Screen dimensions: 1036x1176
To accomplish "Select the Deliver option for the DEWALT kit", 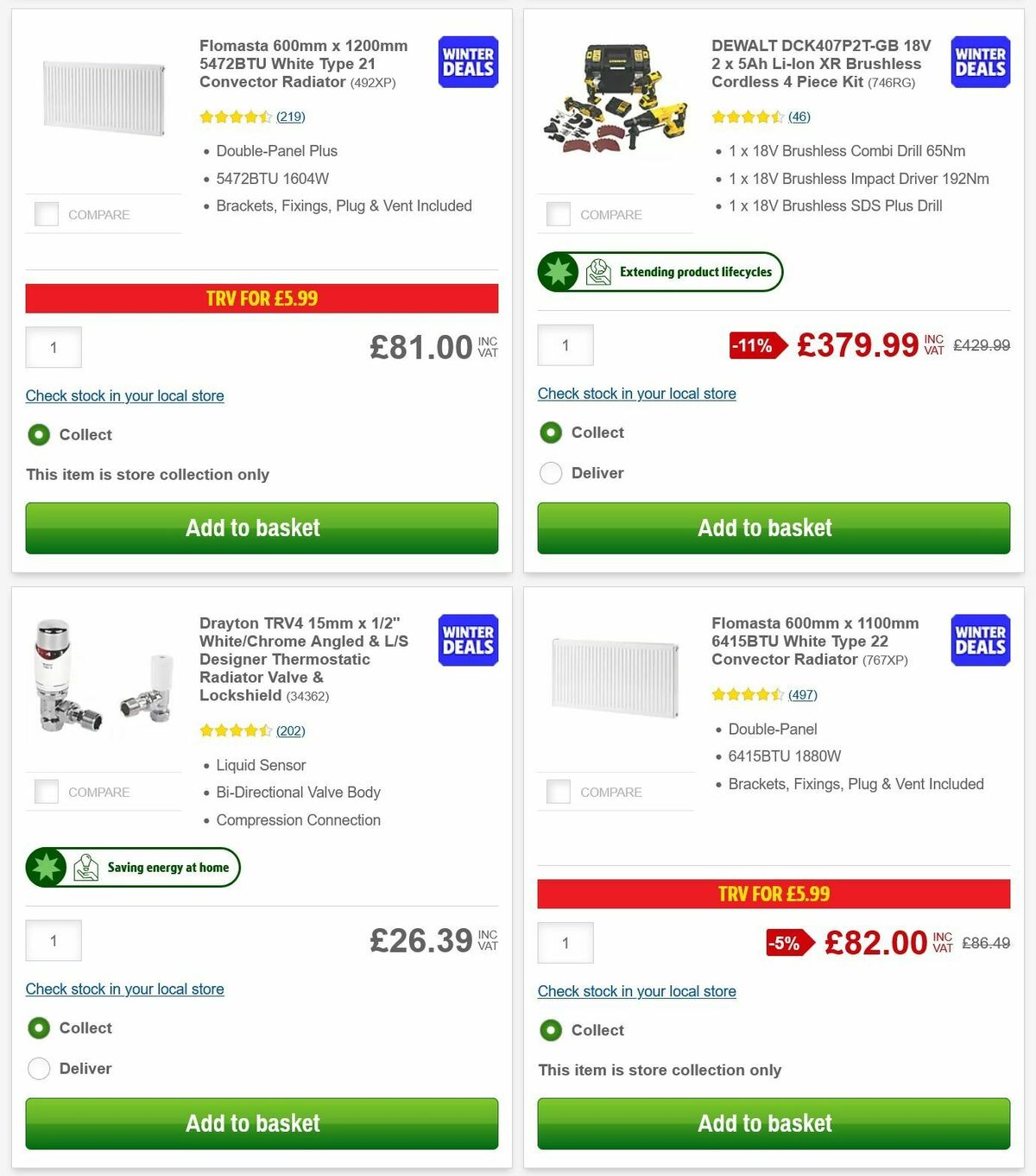I will point(551,473).
